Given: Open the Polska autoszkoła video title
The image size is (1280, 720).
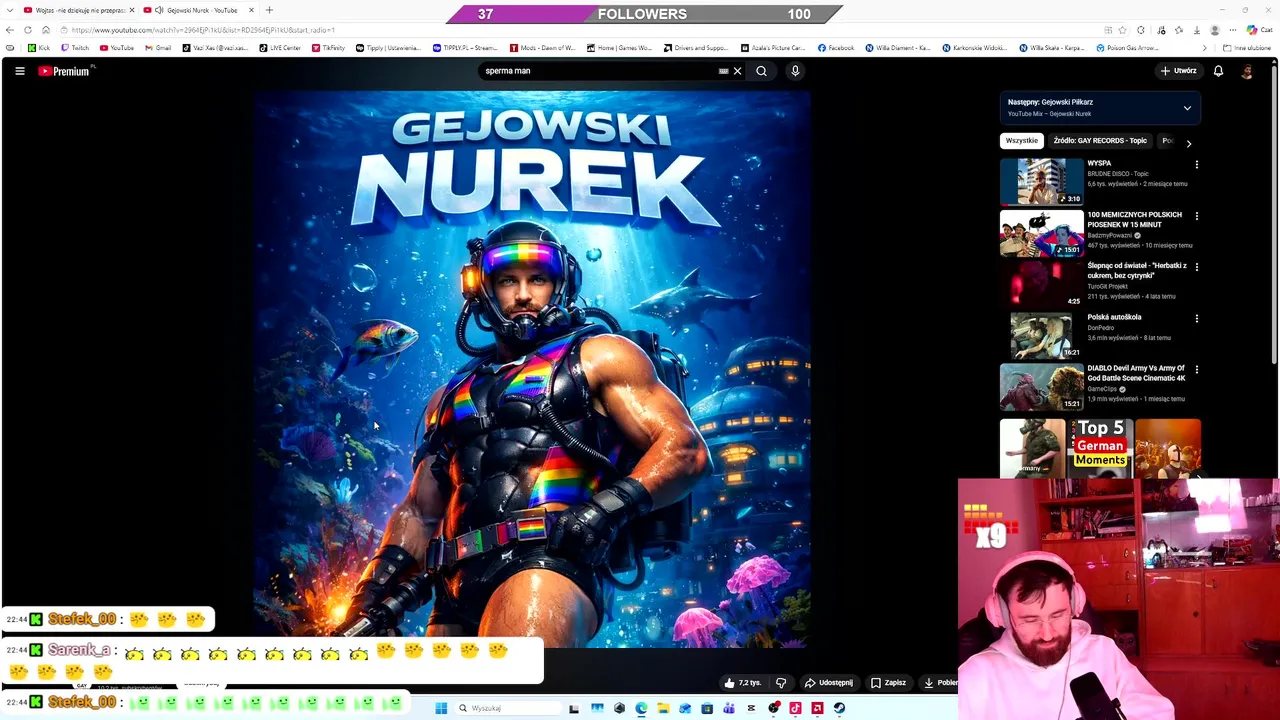Looking at the screenshot, I should pos(1114,317).
